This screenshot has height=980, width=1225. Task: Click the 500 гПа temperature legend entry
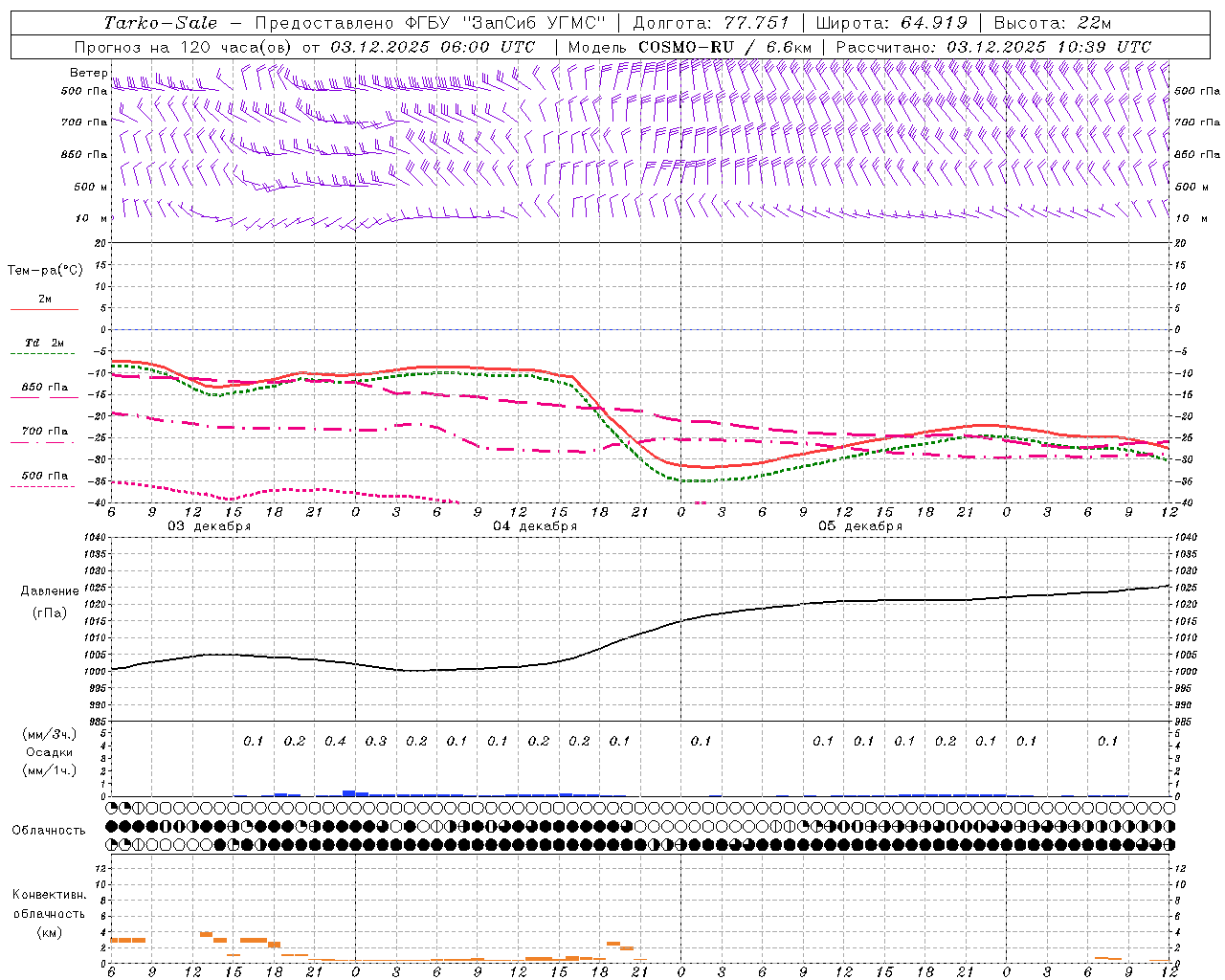tap(44, 476)
